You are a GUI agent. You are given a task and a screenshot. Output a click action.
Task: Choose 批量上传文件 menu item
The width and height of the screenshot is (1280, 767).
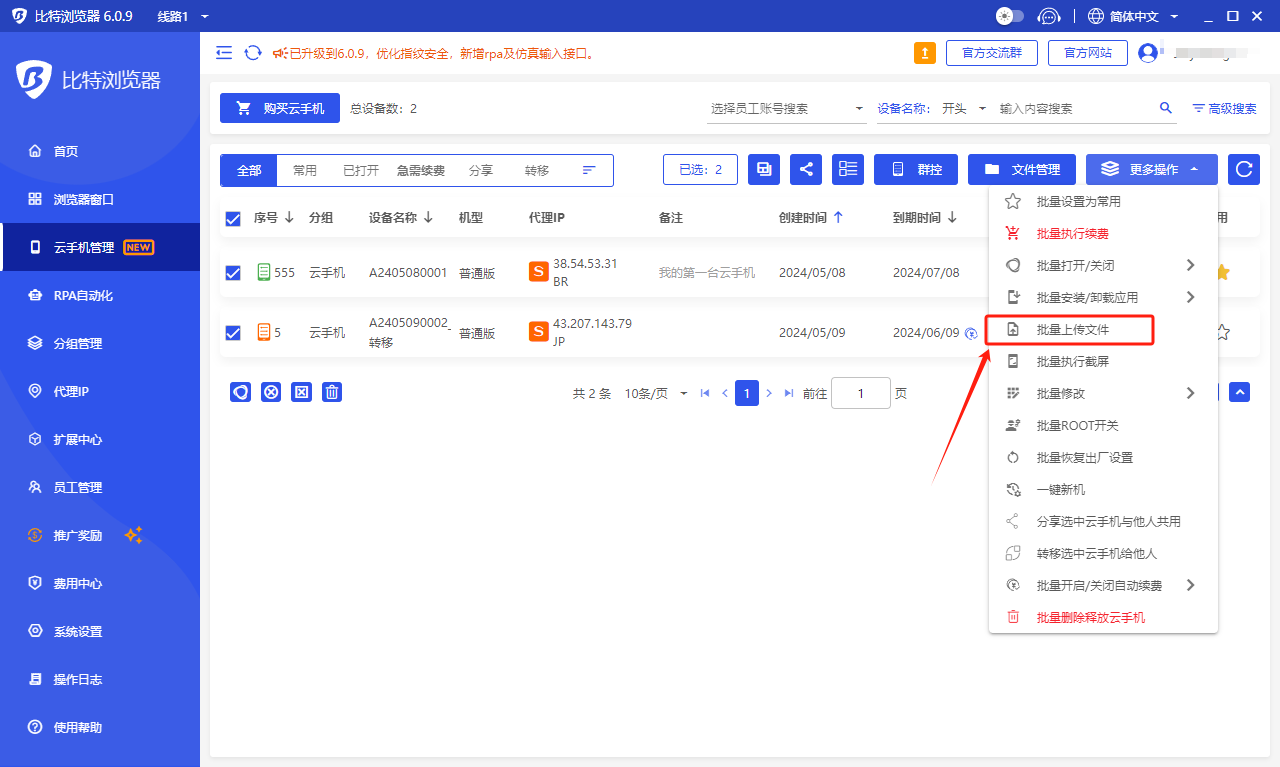1103,329
